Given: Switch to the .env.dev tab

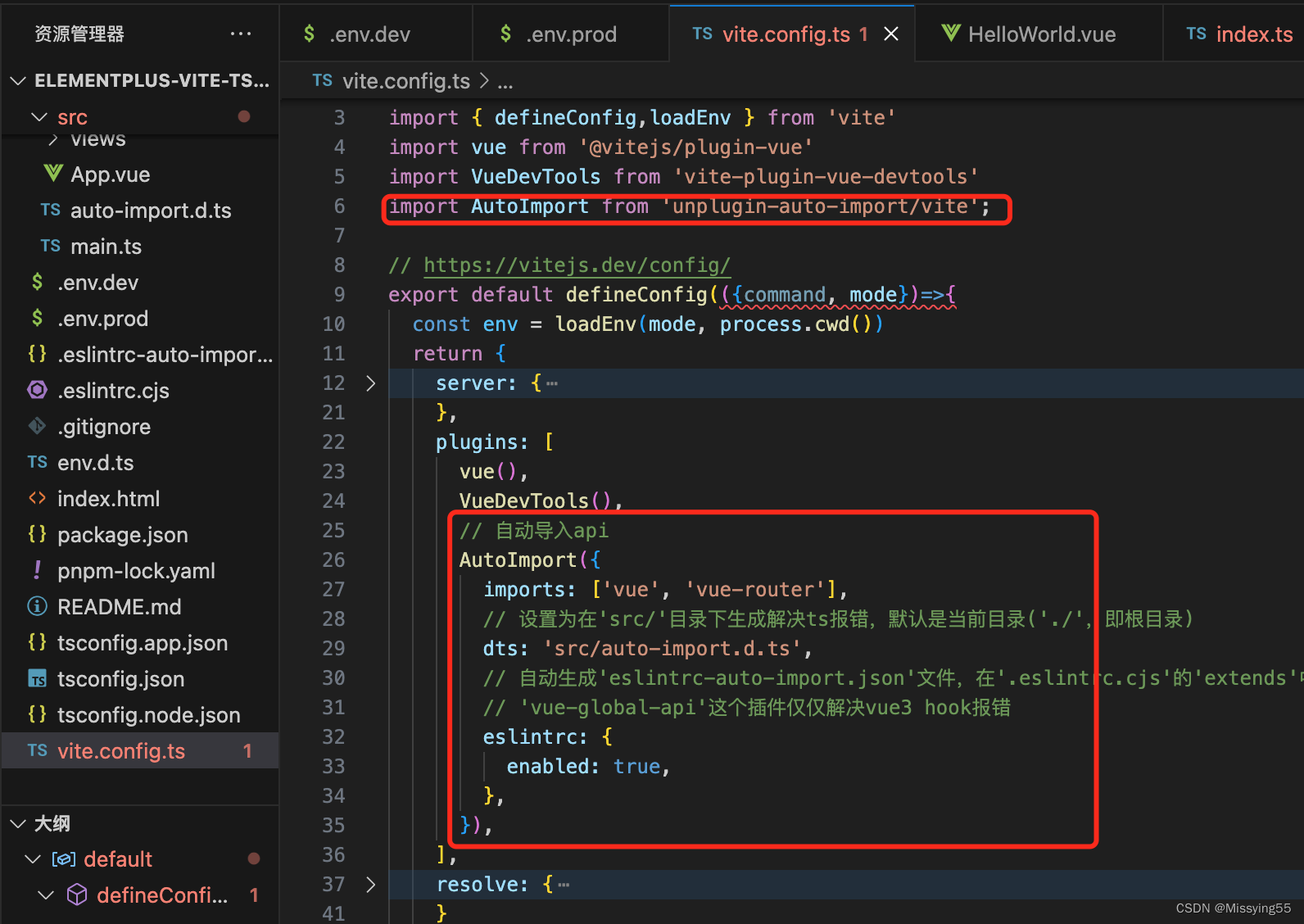Looking at the screenshot, I should pos(376,34).
